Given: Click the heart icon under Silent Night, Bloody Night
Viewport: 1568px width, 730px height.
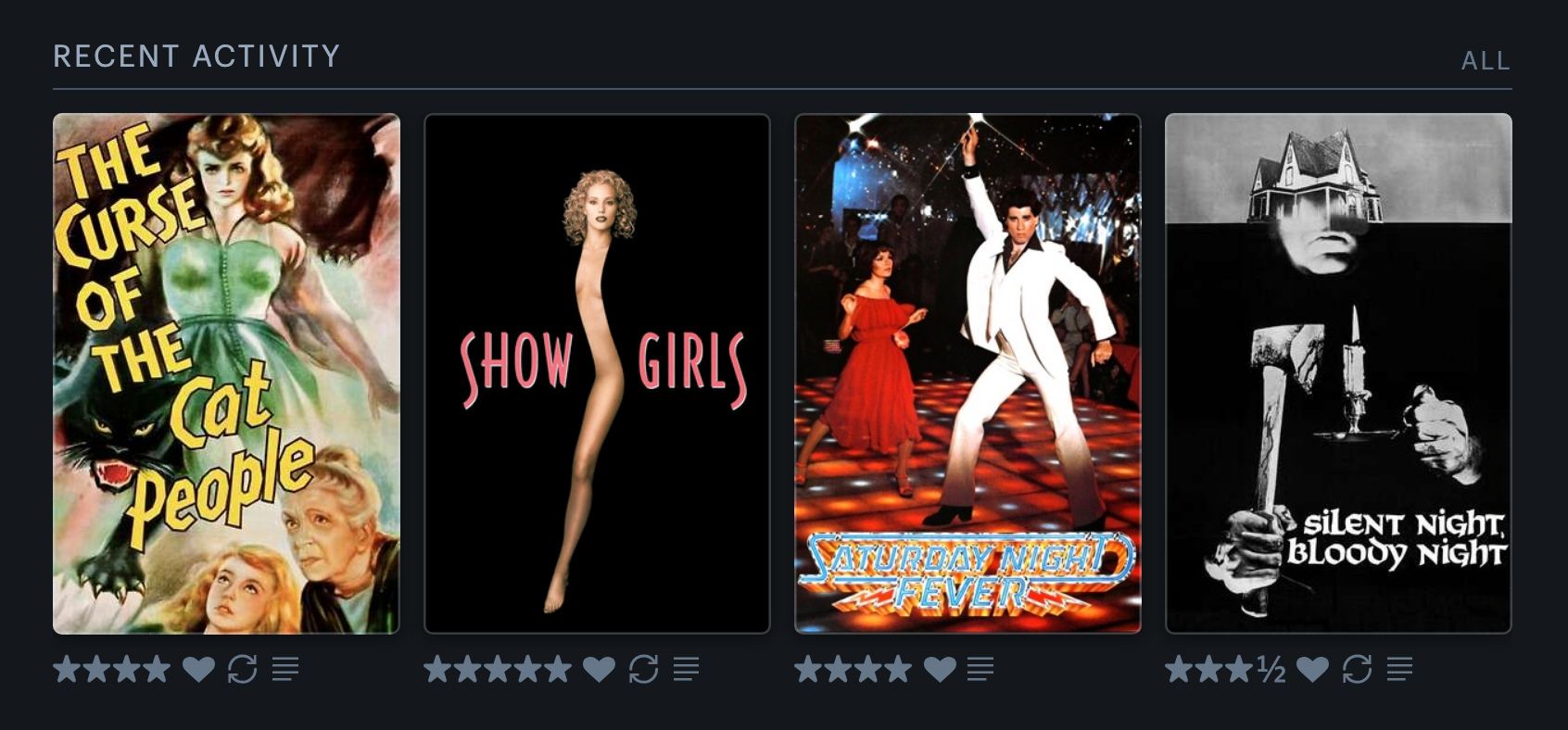Looking at the screenshot, I should pos(1312,669).
